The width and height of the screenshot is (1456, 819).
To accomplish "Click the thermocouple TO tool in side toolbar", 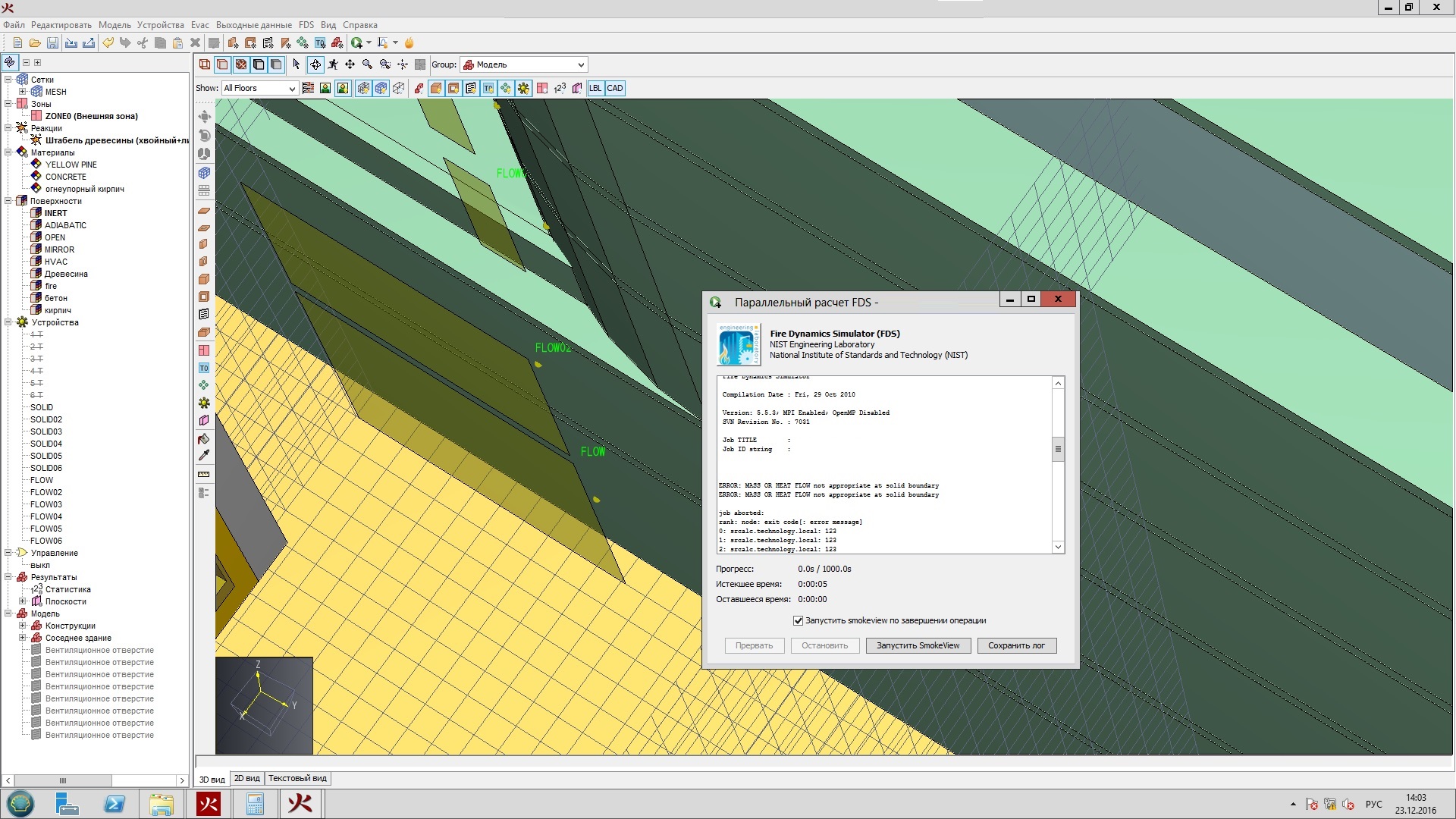I will click(204, 368).
